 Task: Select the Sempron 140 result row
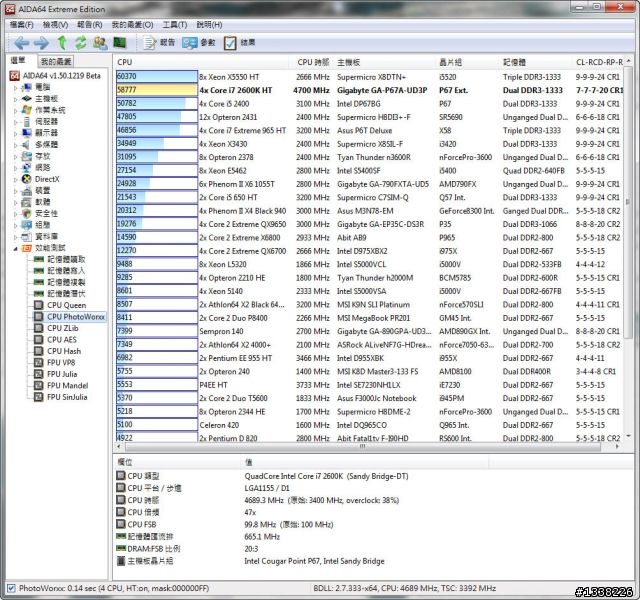(x=369, y=331)
